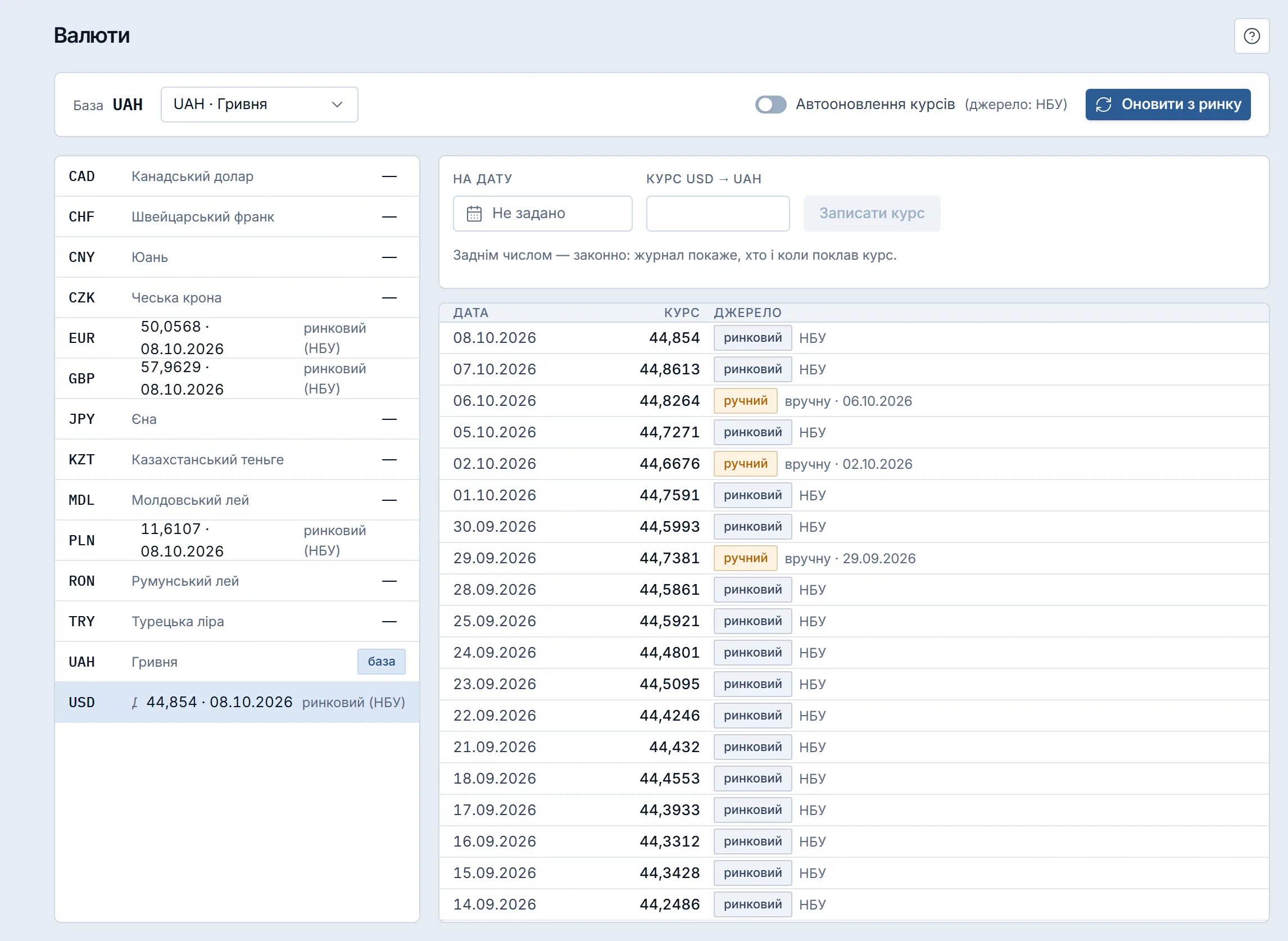
Task: Select MDL Молдовський лей row
Action: click(x=237, y=500)
